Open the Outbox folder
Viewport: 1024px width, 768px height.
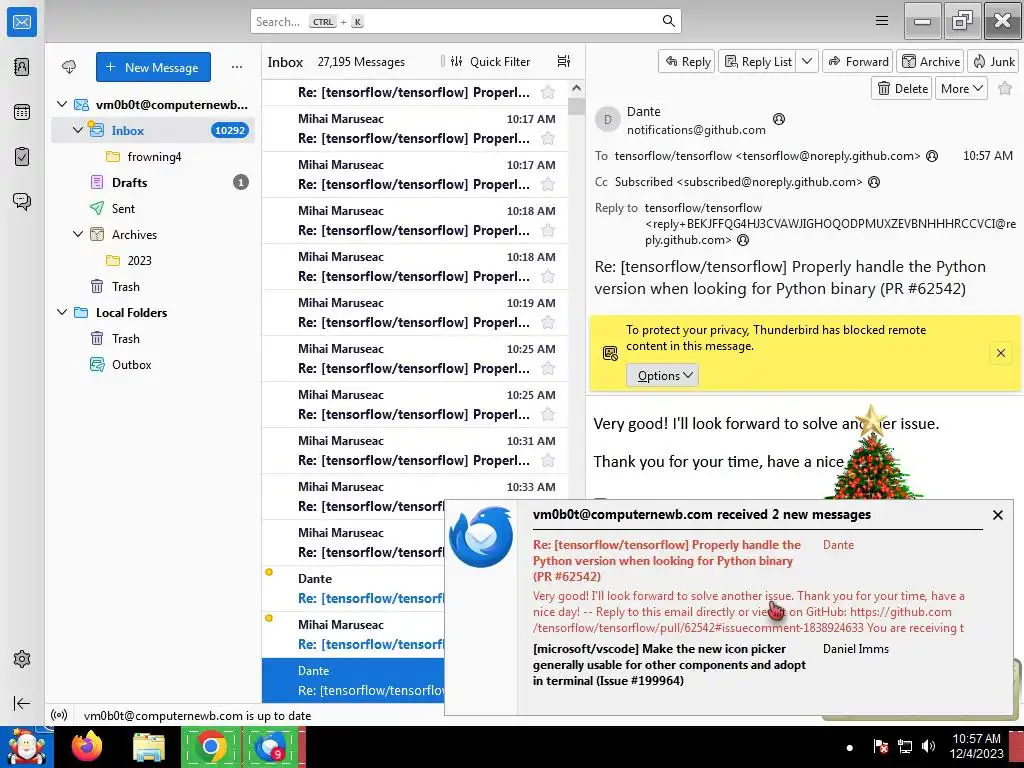click(x=153, y=364)
